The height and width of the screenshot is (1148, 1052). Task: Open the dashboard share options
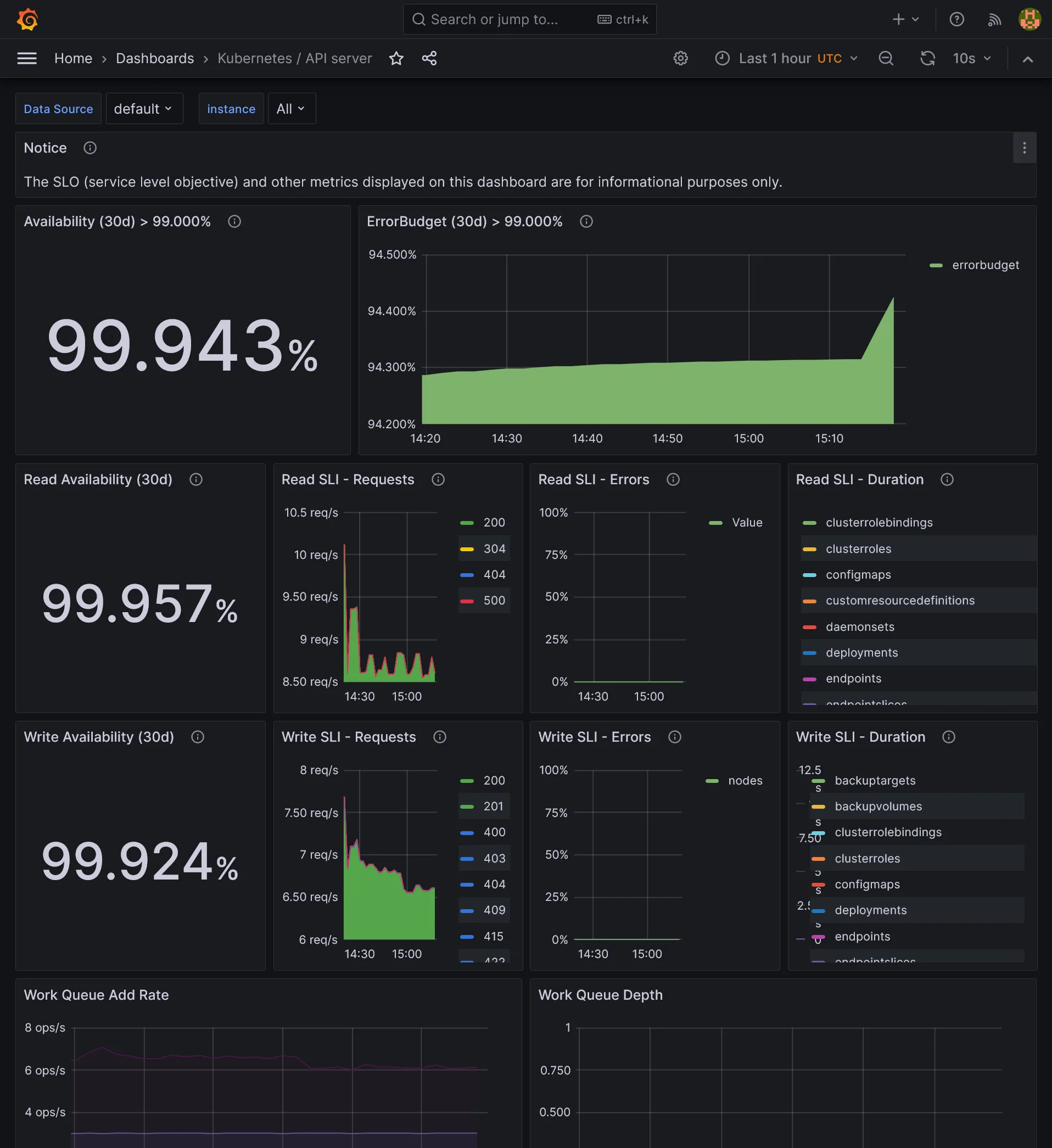[x=429, y=58]
